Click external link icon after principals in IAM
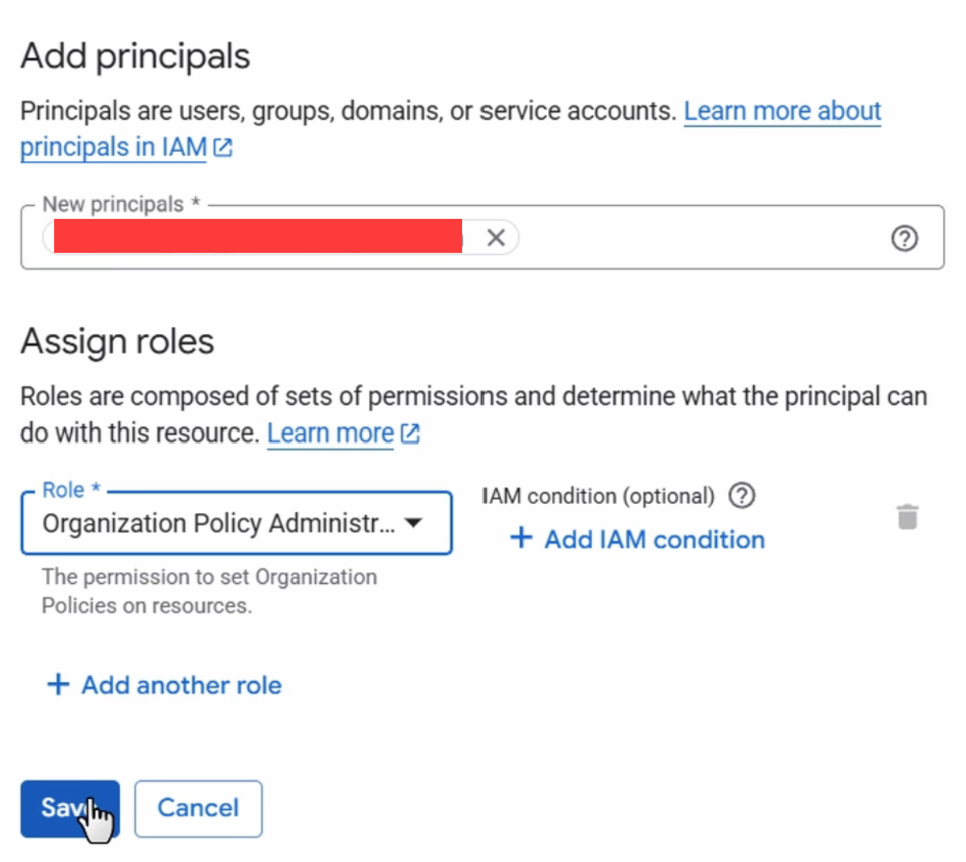Viewport: 966px width, 862px height. point(222,147)
